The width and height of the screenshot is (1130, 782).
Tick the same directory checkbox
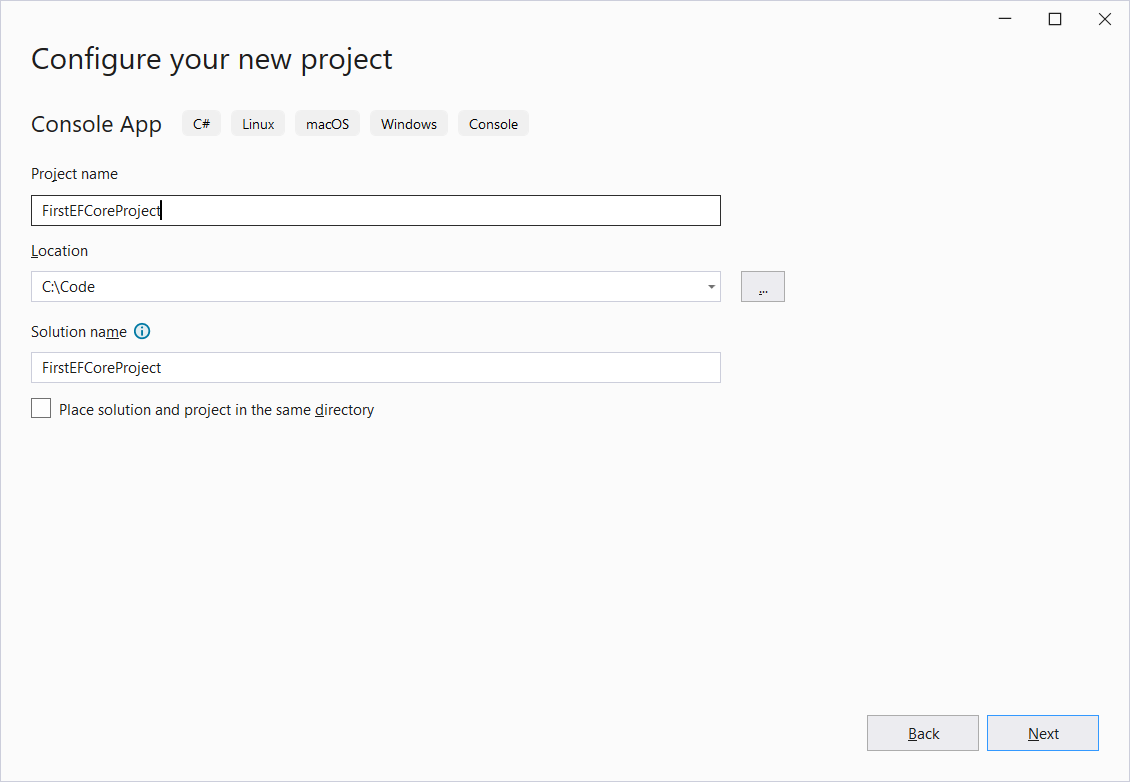41,409
